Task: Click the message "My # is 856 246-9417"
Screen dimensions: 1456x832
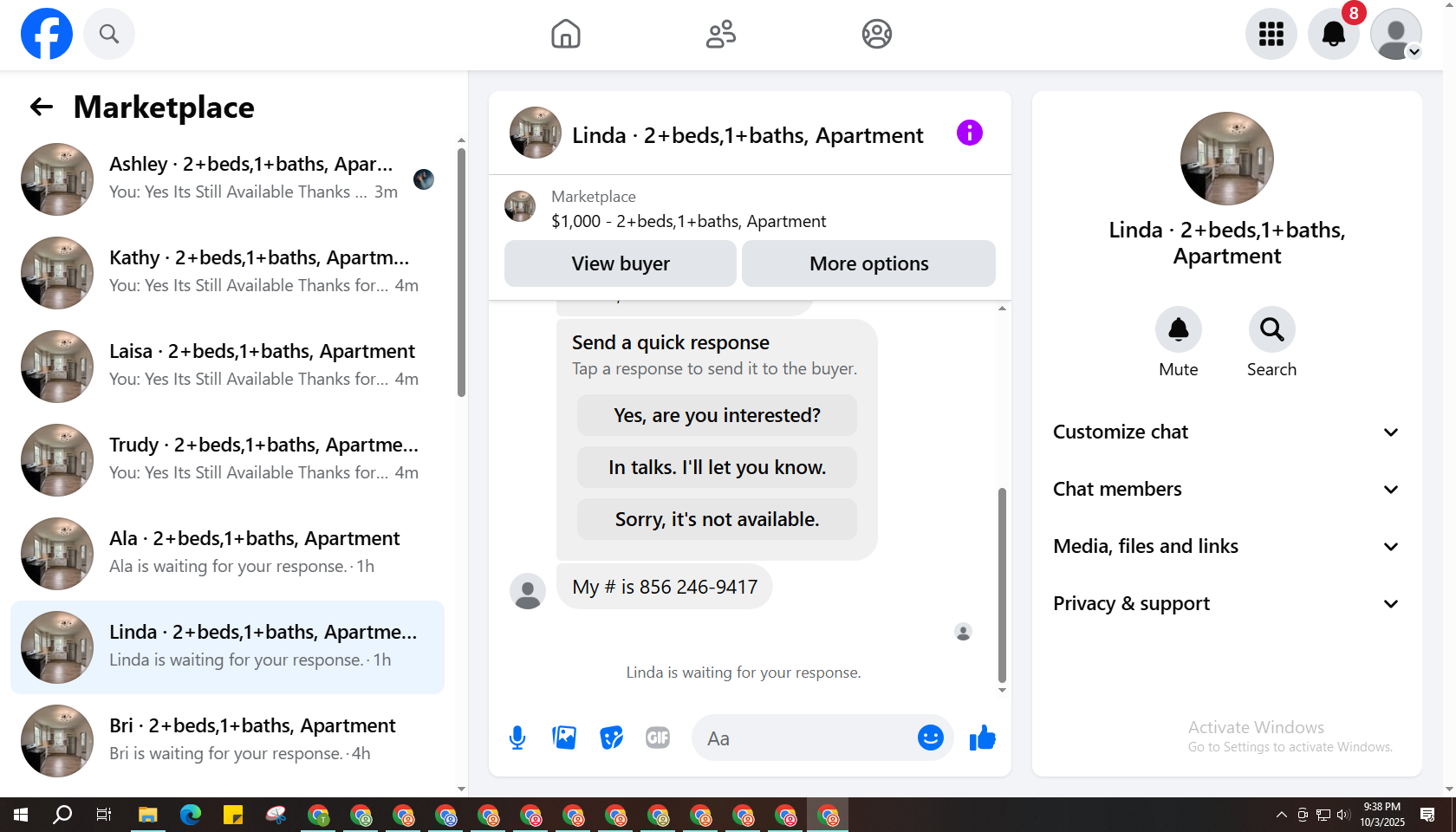Action: pyautogui.click(x=665, y=587)
